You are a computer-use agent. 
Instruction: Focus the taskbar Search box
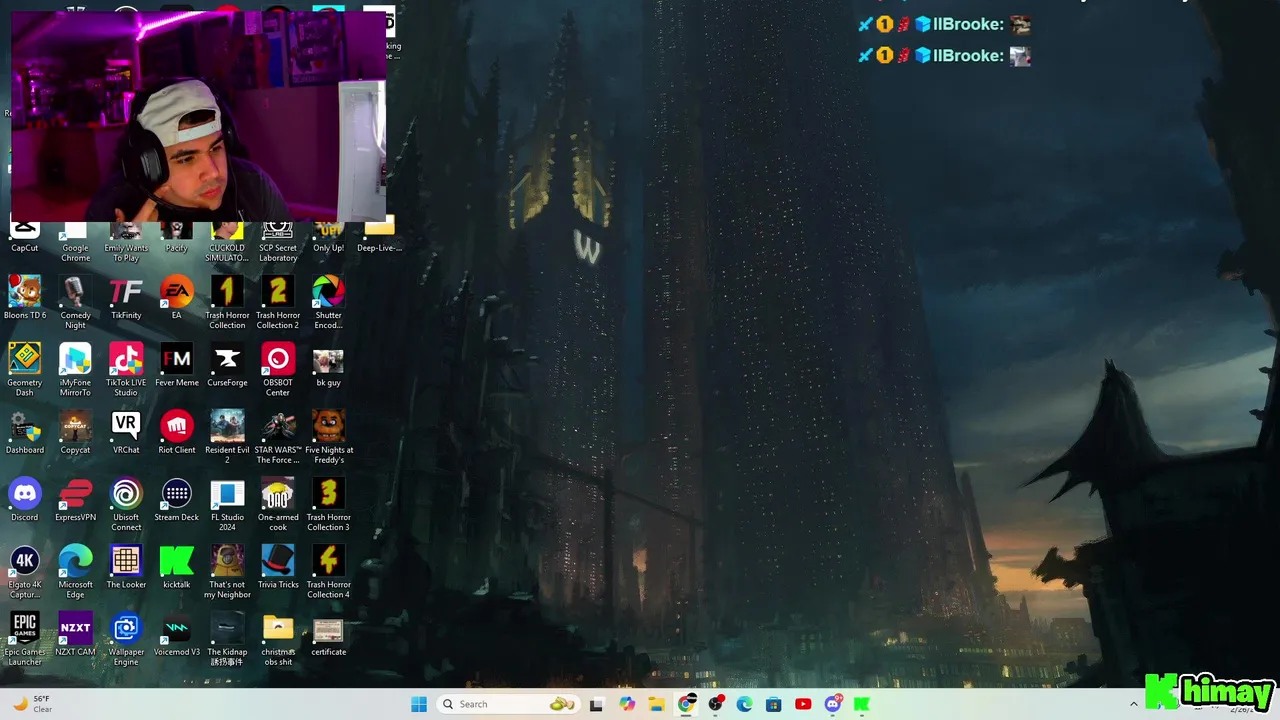coord(508,704)
